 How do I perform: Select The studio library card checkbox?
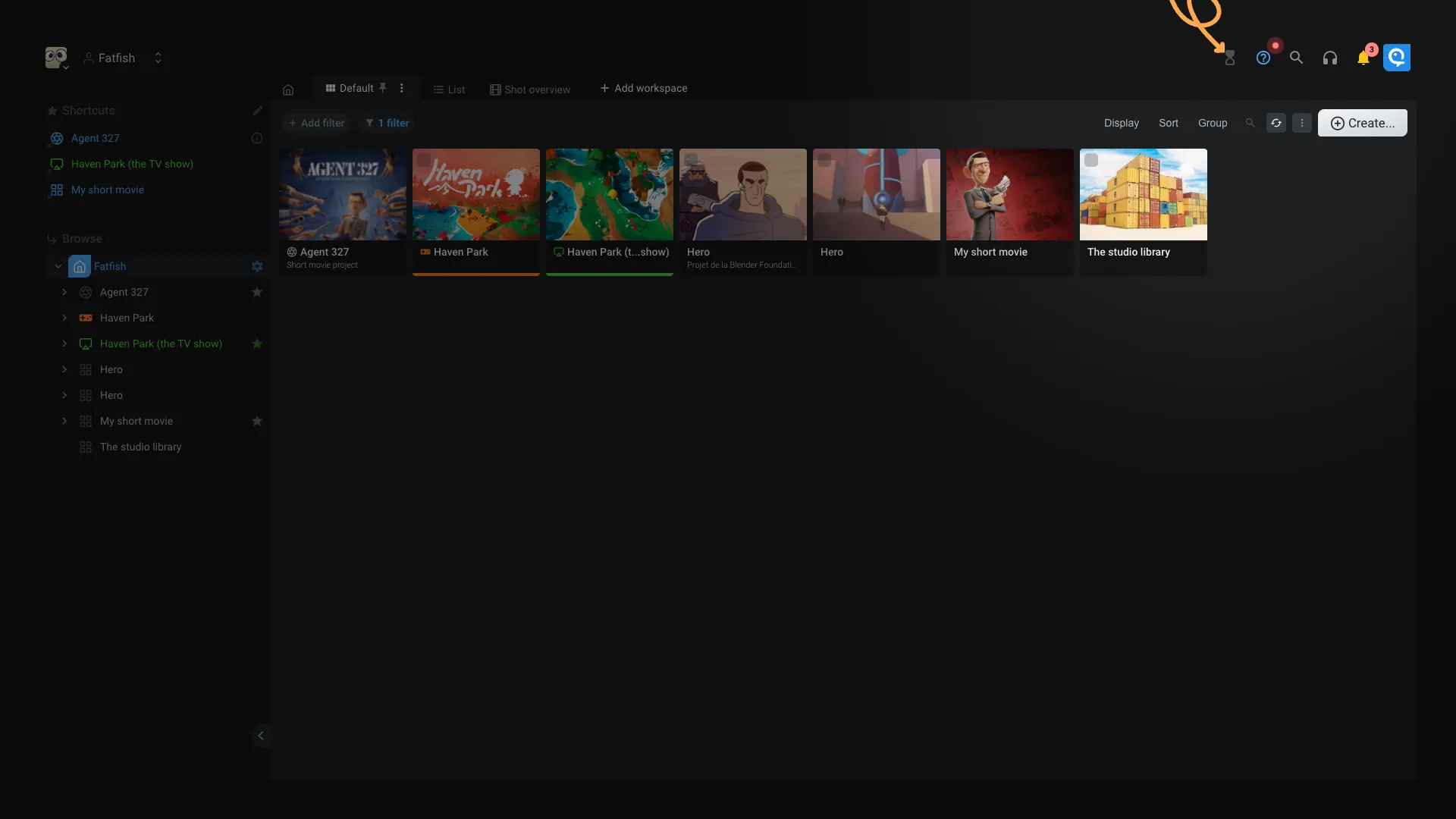[1091, 160]
